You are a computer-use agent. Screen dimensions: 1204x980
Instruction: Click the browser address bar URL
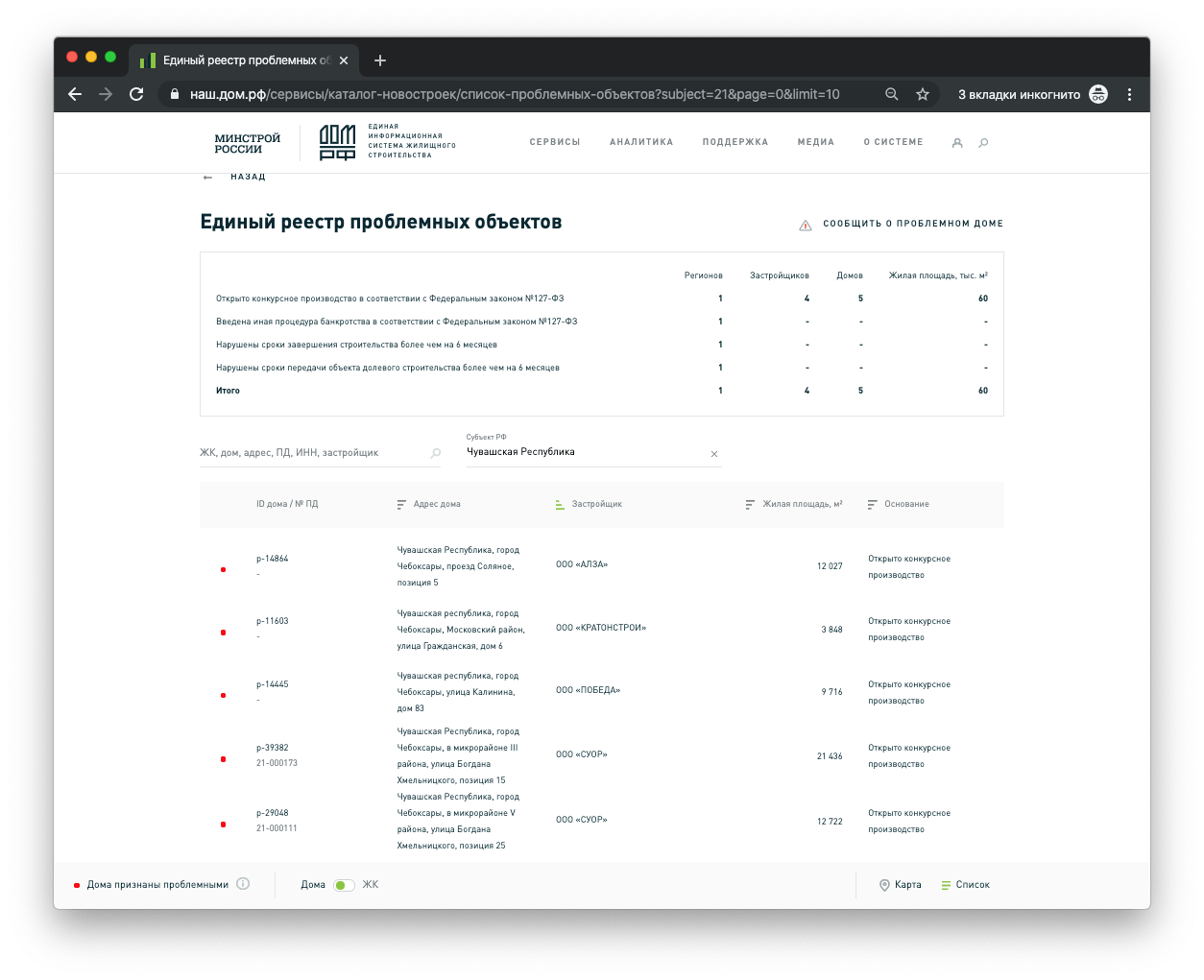[x=515, y=94]
